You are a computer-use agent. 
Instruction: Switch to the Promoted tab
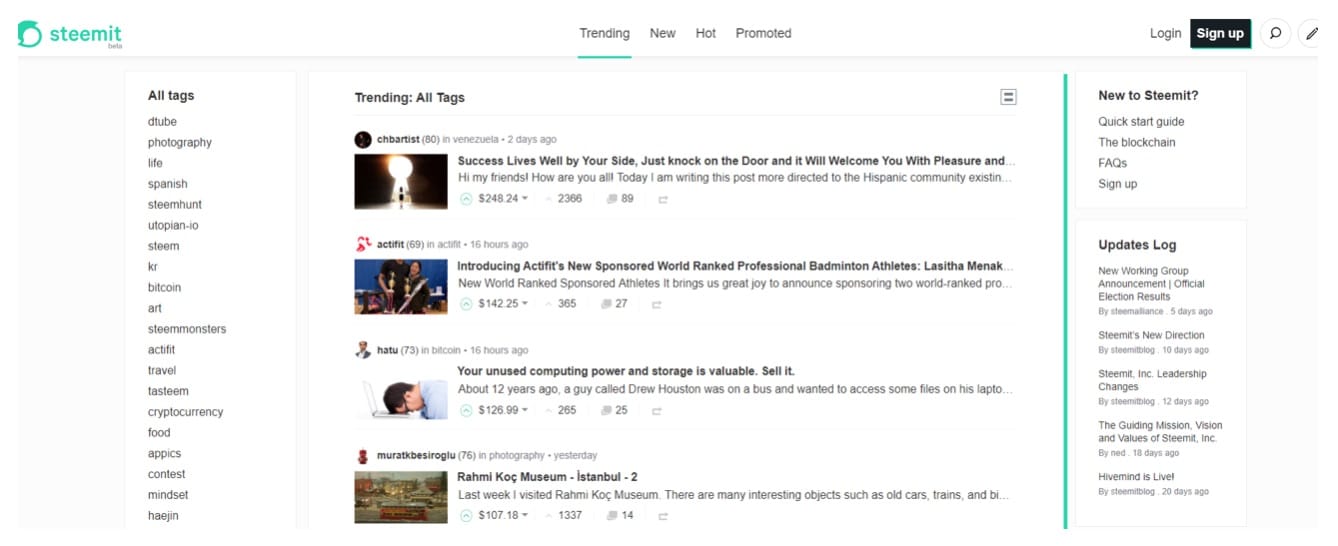(x=763, y=33)
